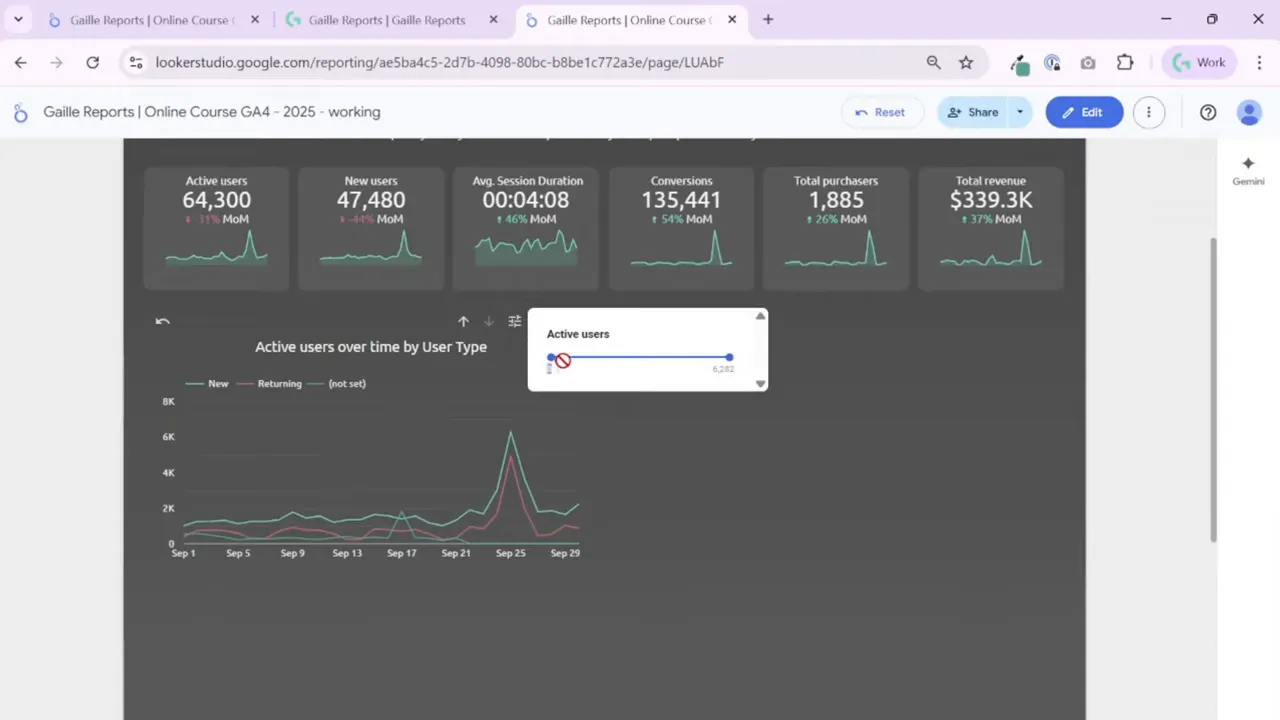Click the Reset button
1280x720 pixels.
point(881,112)
